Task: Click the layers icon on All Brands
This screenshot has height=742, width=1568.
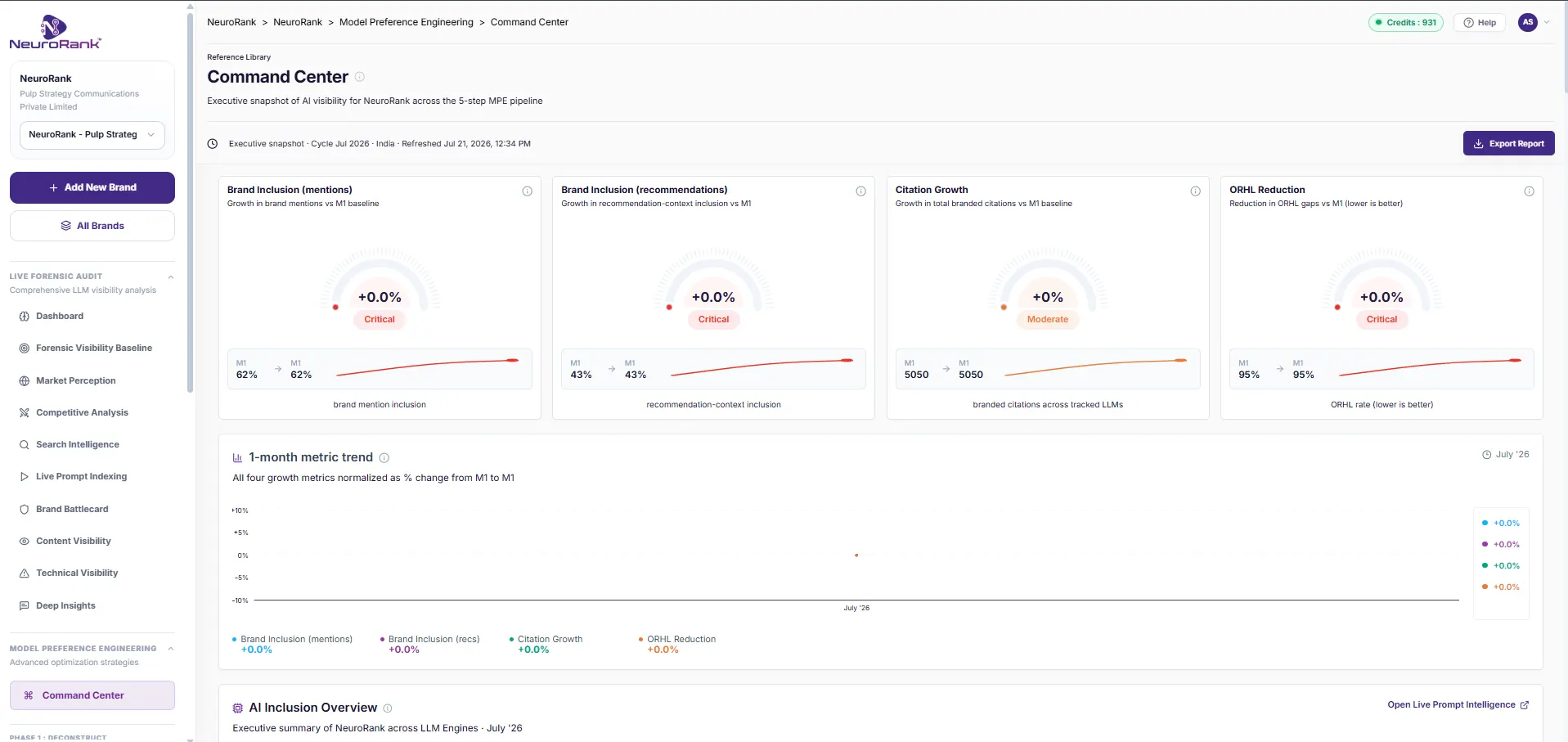Action: tap(66, 226)
